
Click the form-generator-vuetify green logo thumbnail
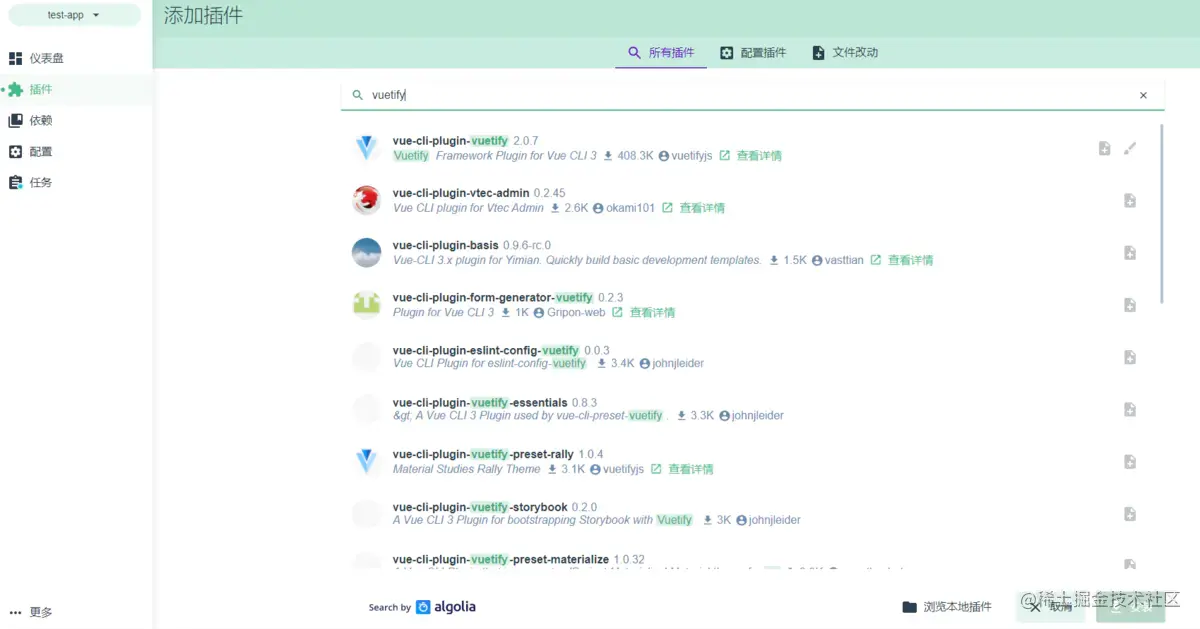pyautogui.click(x=366, y=304)
